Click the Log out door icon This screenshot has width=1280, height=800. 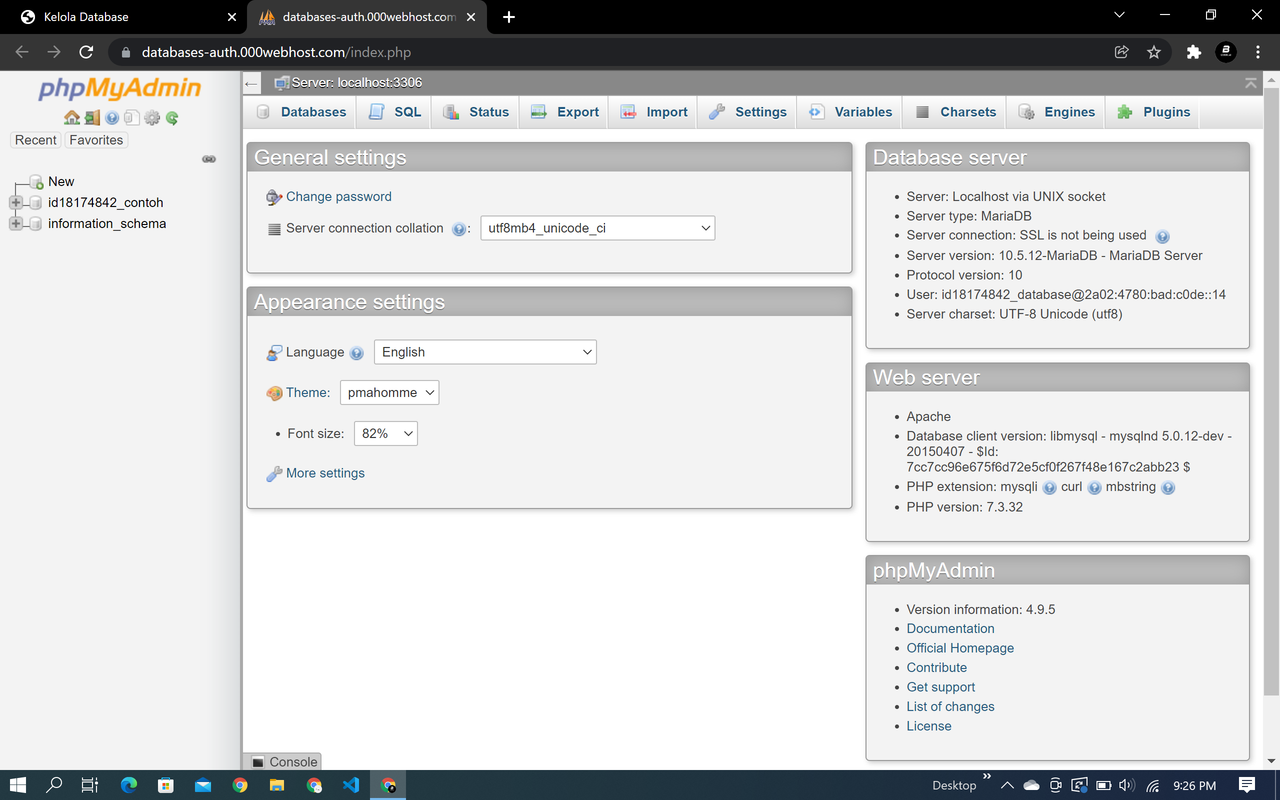92,118
